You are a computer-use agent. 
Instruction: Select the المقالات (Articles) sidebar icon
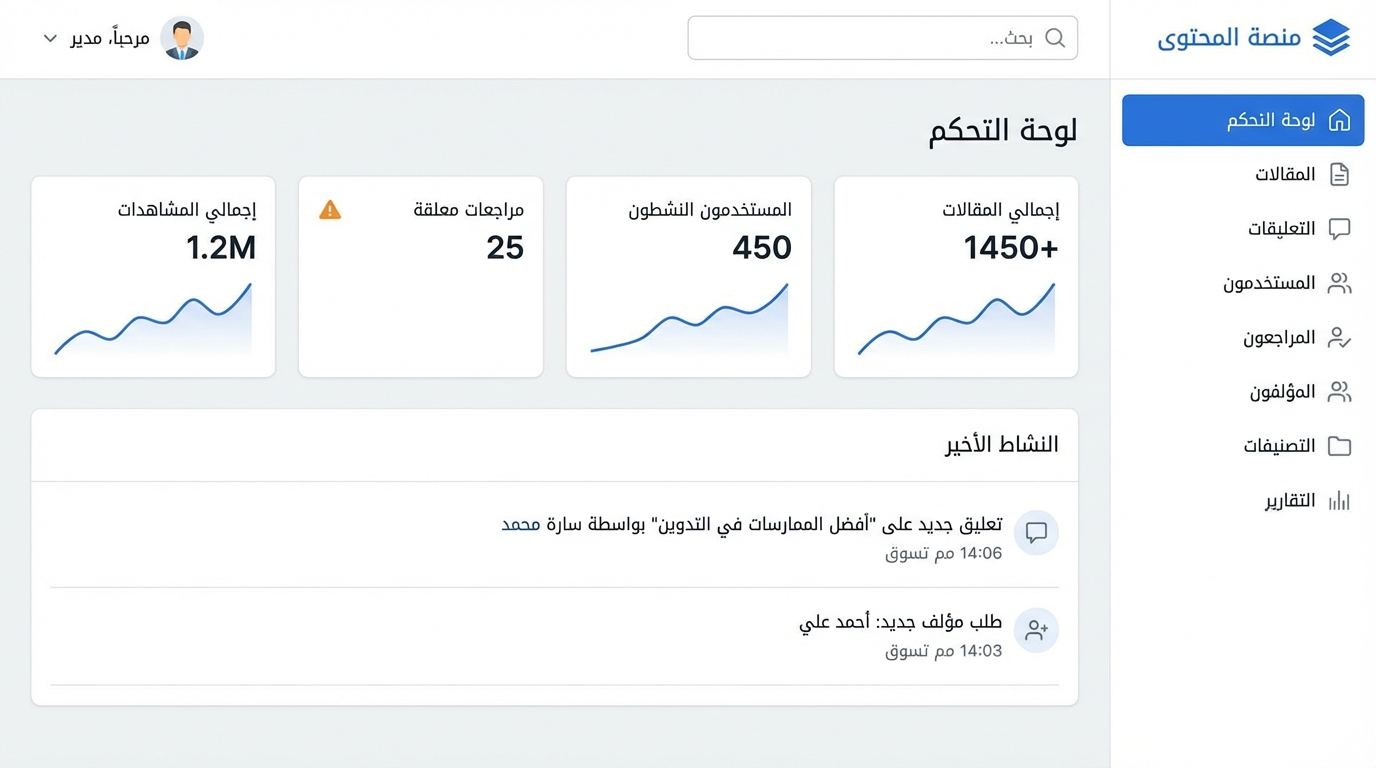(x=1340, y=174)
